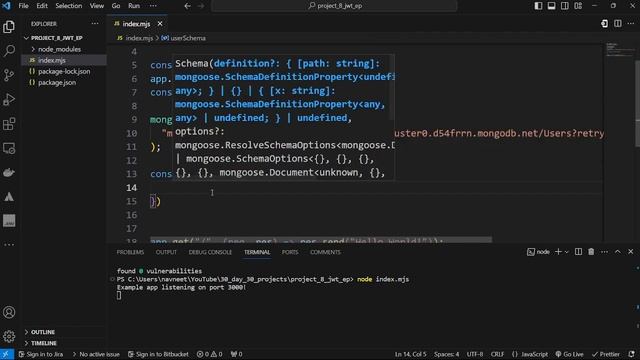Open the Go menu
The width and height of the screenshot is (640, 360).
tap(116, 6)
